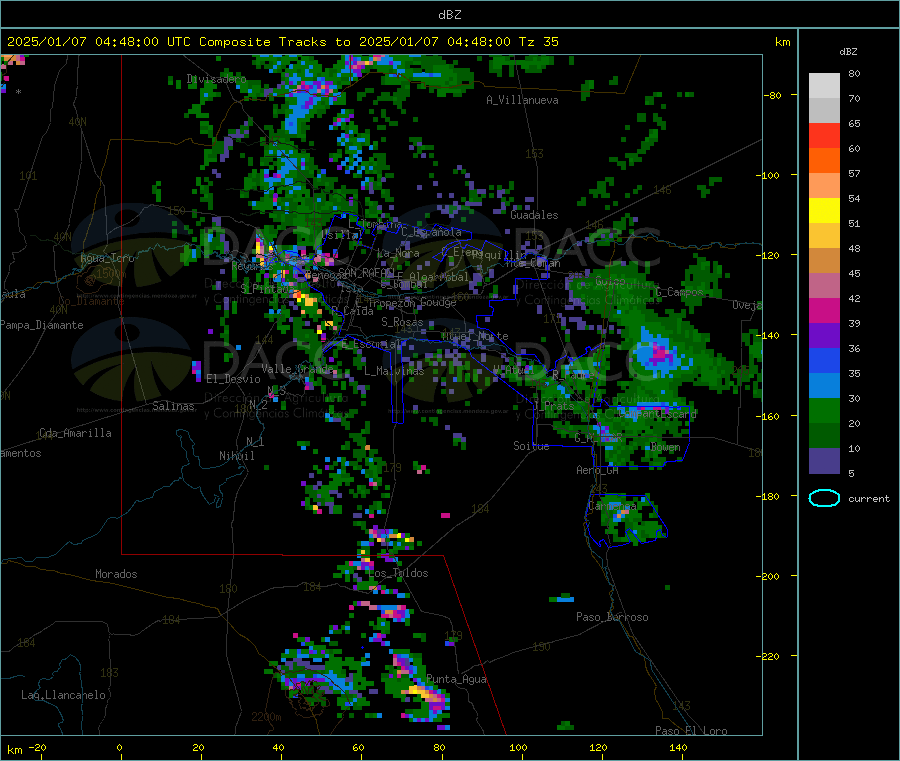
Task: Click the 'Nihuil' place label
Action: point(236,456)
